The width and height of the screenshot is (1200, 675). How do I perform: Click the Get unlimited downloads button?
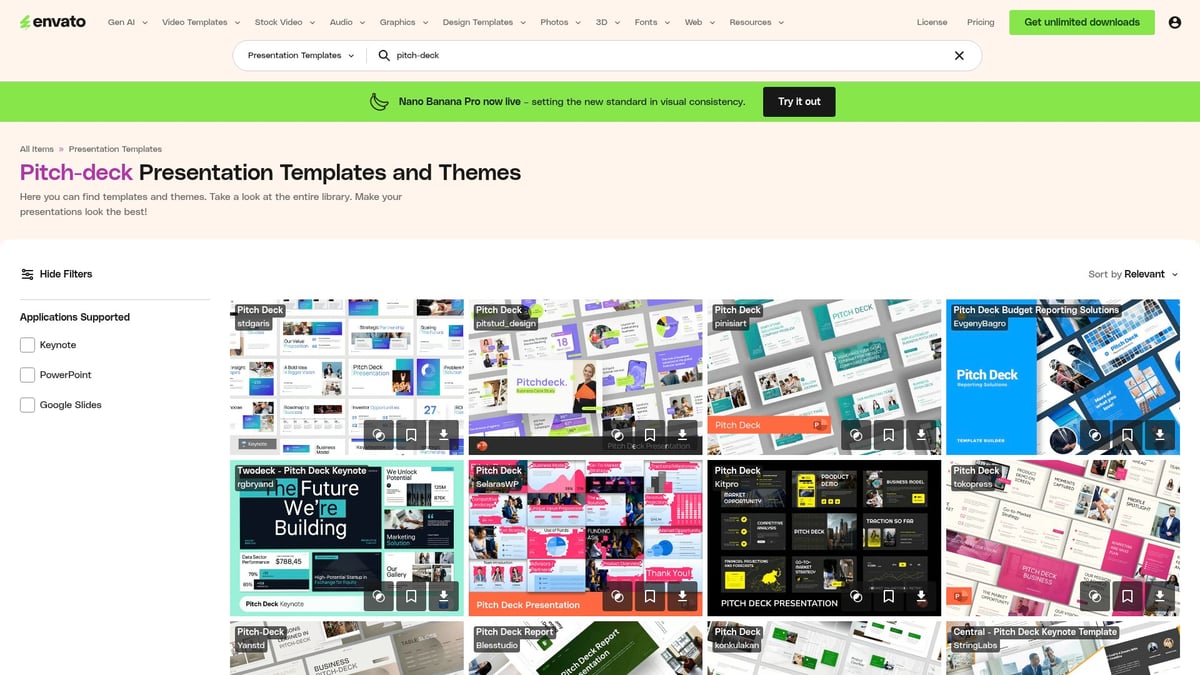point(1081,21)
